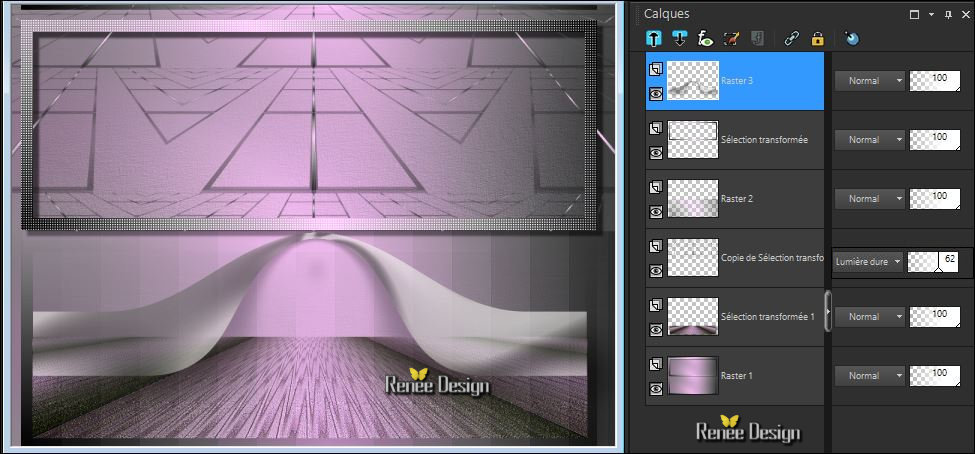
Task: Click the layer type icon of Sélection transformée
Action: [655, 129]
